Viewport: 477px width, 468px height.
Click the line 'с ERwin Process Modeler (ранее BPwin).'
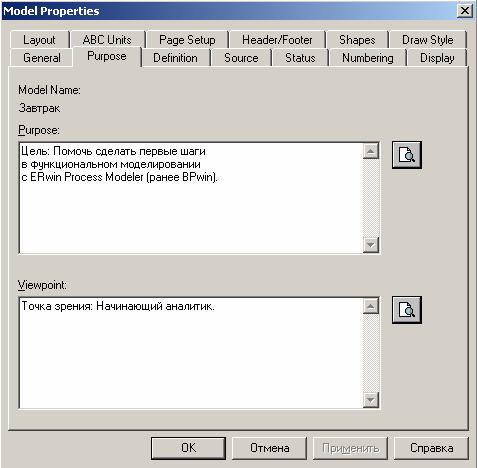point(119,177)
